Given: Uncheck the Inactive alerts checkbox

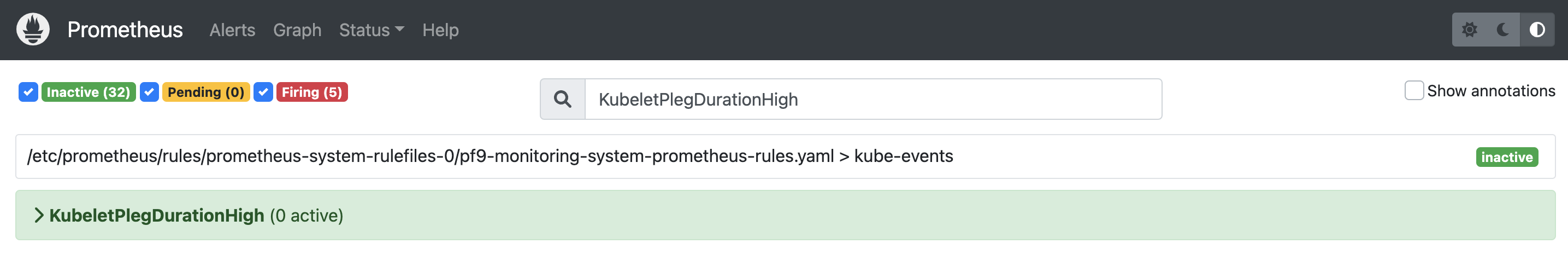Looking at the screenshot, I should 28,92.
